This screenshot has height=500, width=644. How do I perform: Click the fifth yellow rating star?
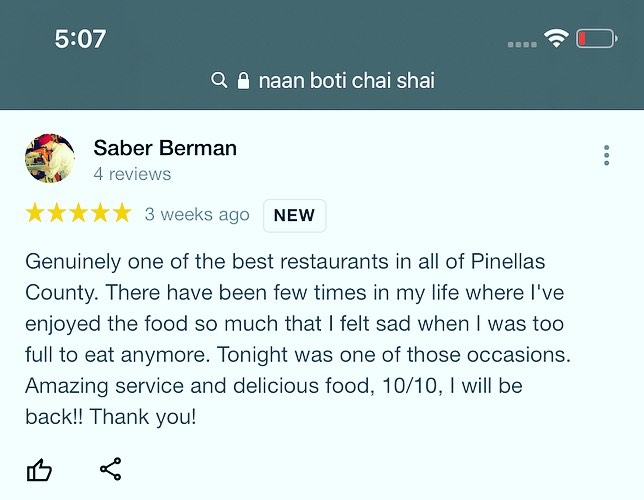click(121, 213)
